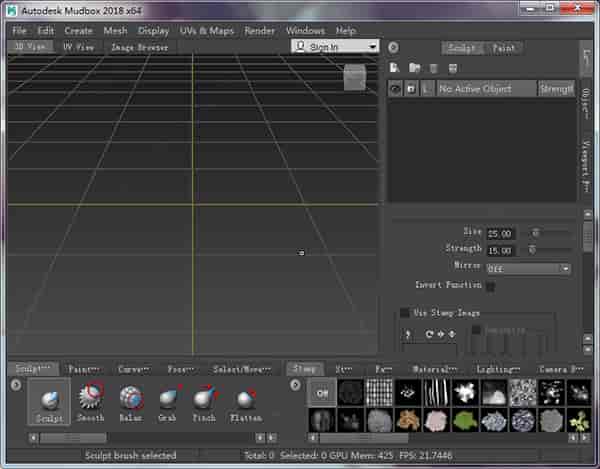Open the Mesh menu
The image size is (600, 469).
(115, 31)
